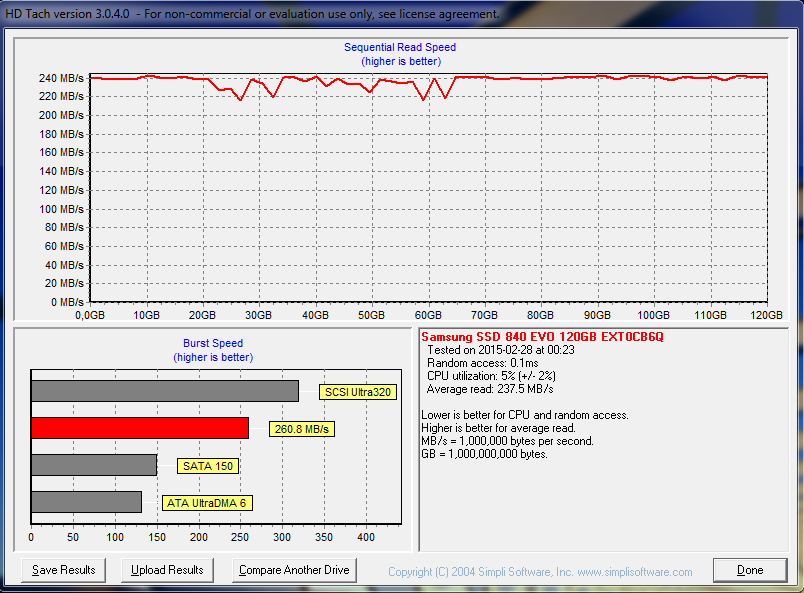The image size is (804, 593).
Task: Click the ATA UltraDMA 6 label
Action: pos(207,503)
